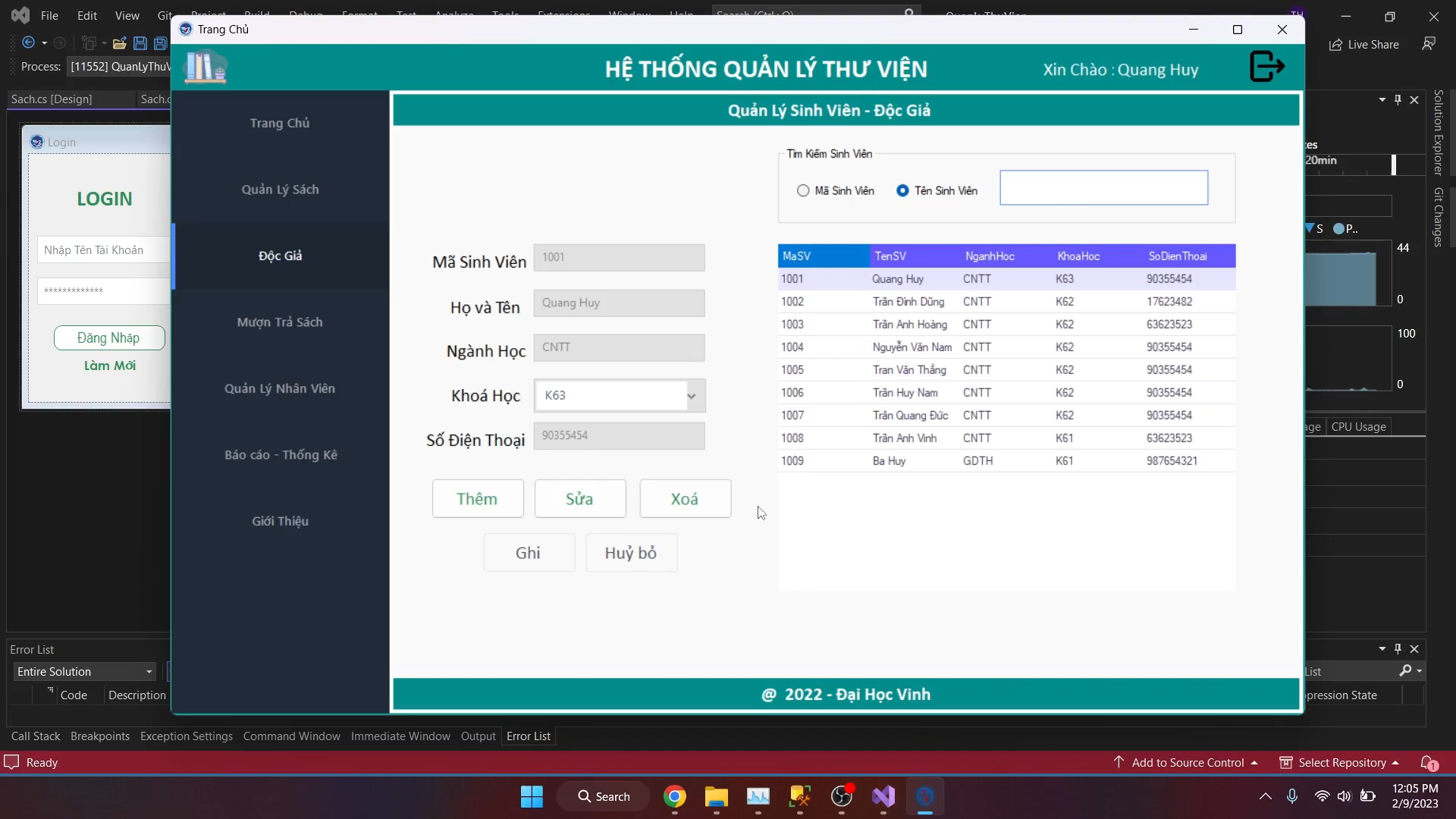
Task: Click TenSV column header
Action: tap(915, 256)
